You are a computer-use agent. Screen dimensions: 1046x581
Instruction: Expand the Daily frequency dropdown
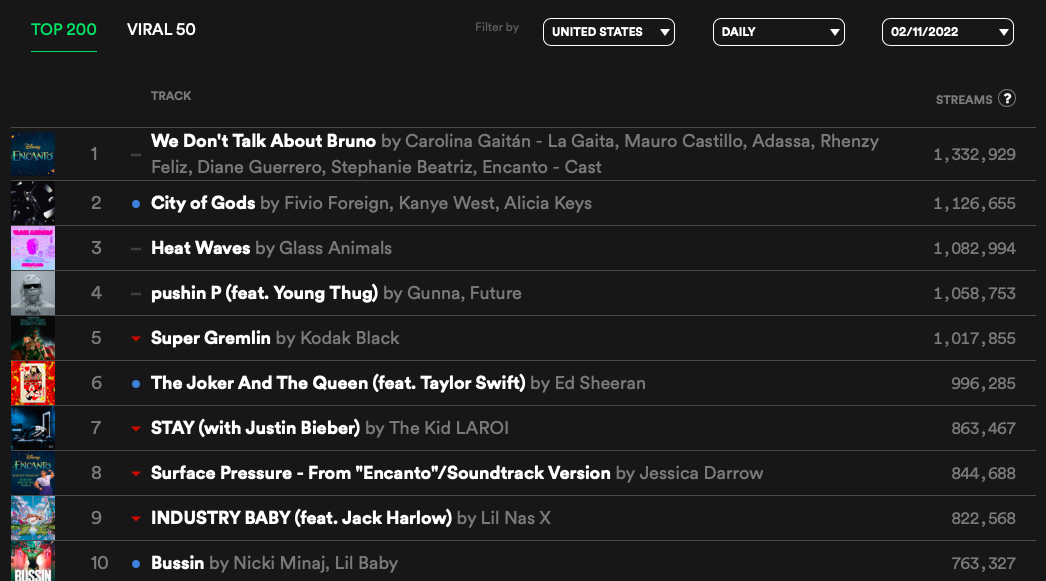[778, 32]
